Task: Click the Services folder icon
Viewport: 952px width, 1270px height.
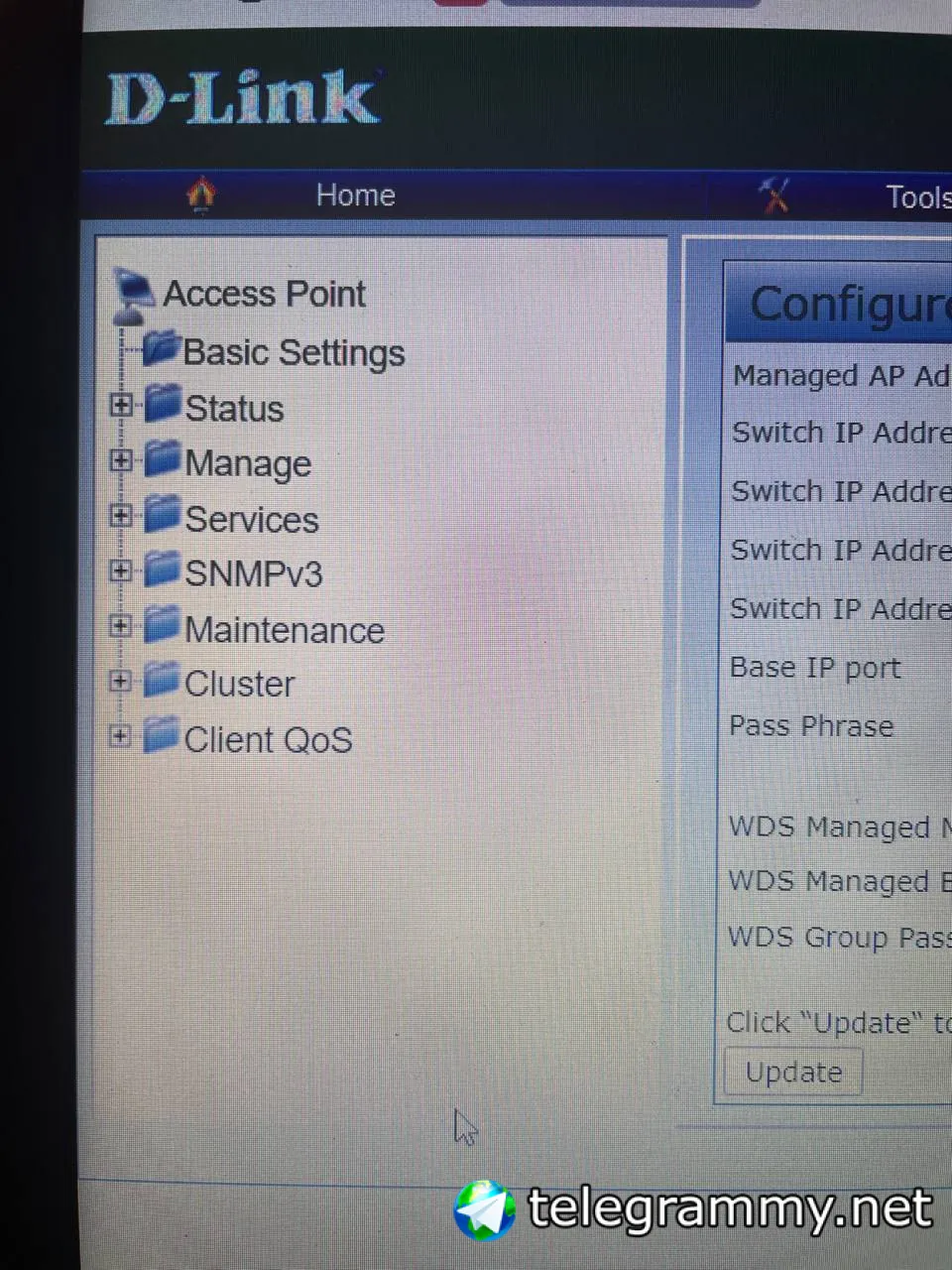Action: (x=163, y=514)
